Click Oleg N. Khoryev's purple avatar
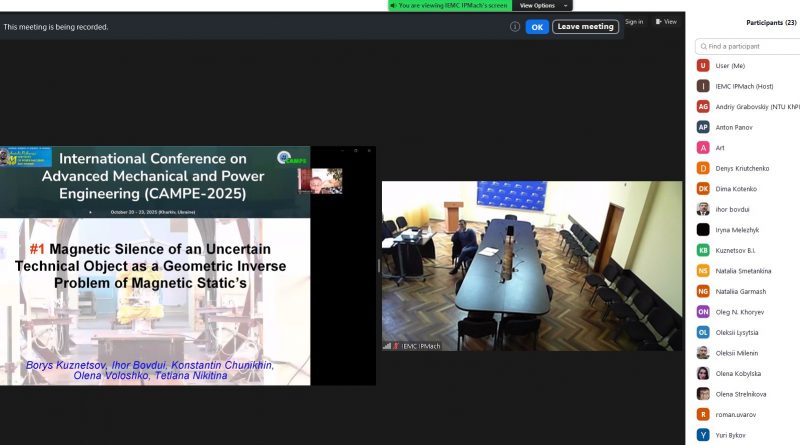 pos(703,311)
